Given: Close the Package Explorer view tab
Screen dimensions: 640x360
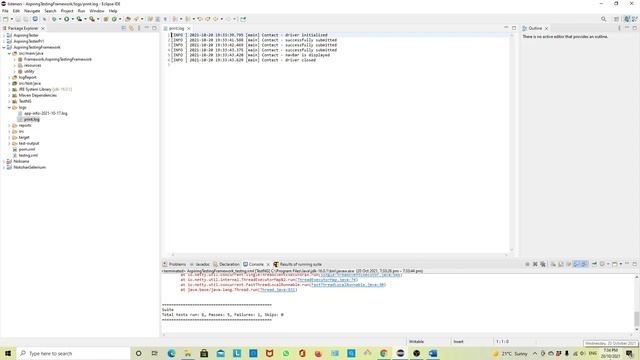Looking at the screenshot, I should pos(43,29).
